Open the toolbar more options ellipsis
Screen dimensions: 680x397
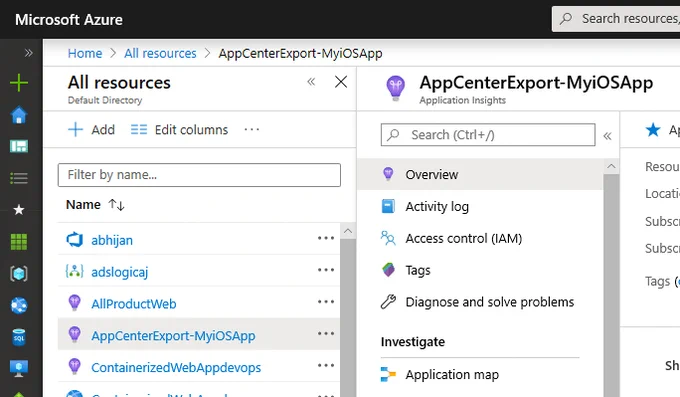252,129
